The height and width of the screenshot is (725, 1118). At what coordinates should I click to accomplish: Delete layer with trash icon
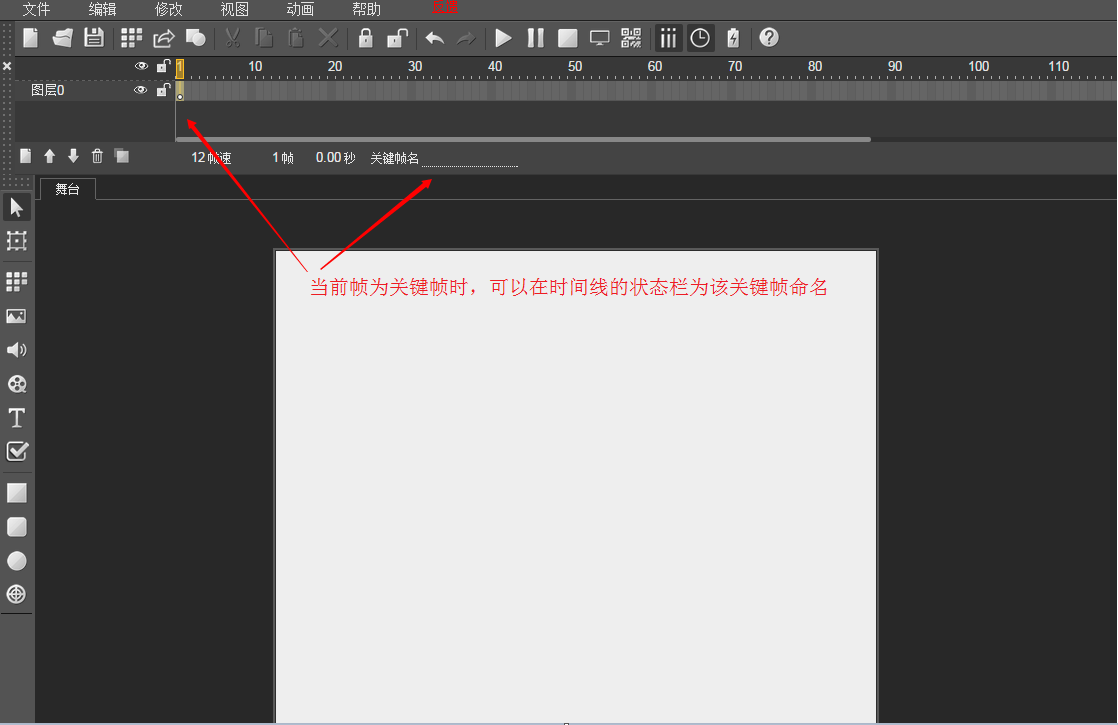coord(97,156)
